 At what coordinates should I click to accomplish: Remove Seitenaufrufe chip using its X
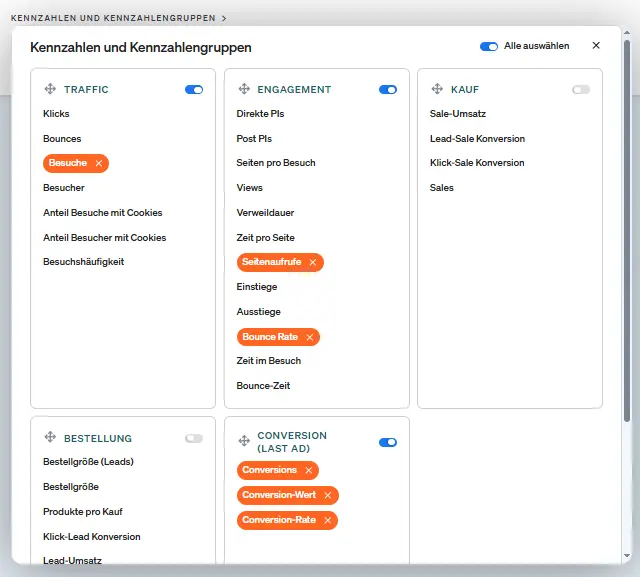pyautogui.click(x=313, y=262)
